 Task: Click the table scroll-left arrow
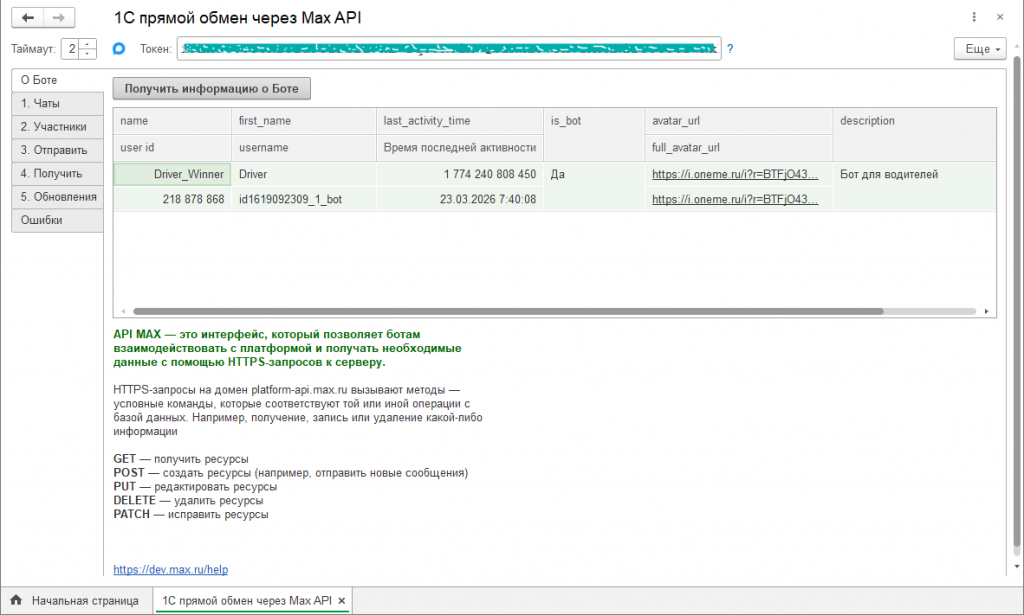click(x=123, y=311)
